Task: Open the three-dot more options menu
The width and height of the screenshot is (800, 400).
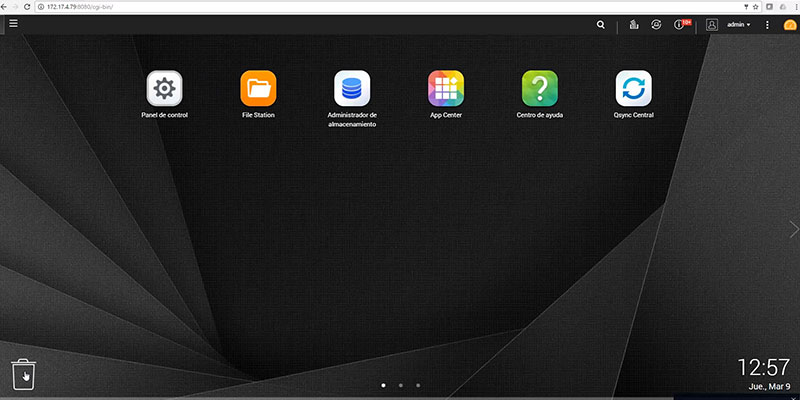Action: tap(767, 24)
